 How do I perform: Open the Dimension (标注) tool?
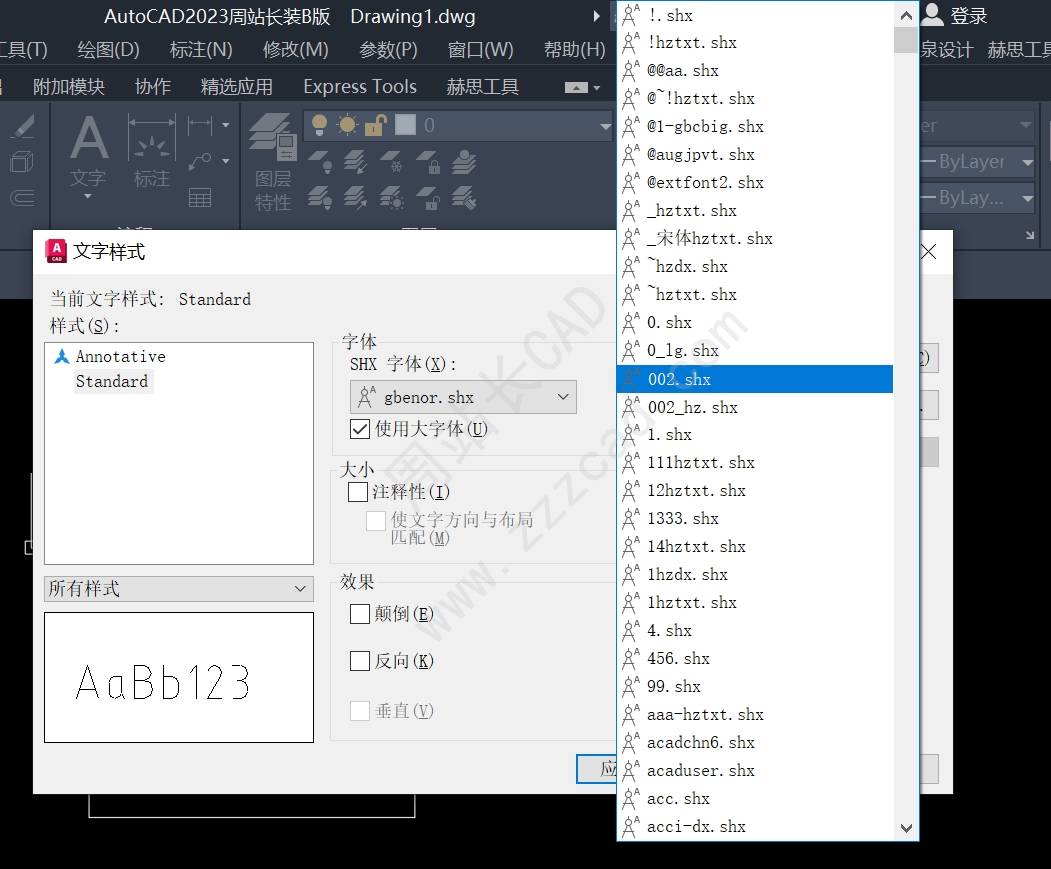pos(151,152)
